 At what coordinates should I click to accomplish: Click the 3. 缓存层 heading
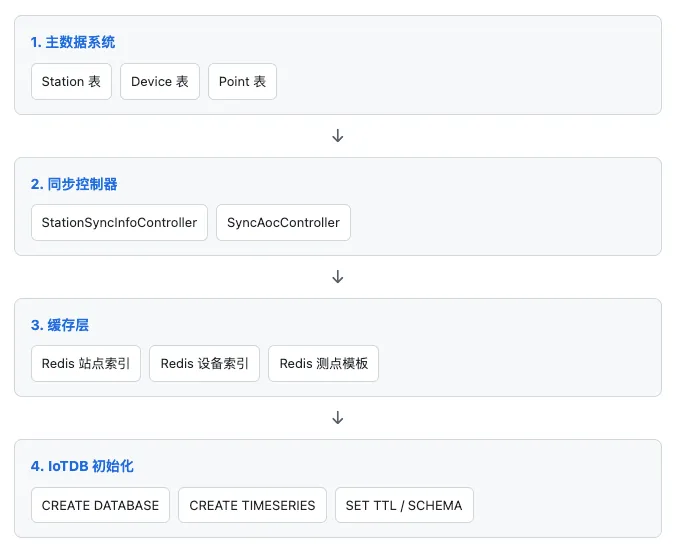(x=60, y=325)
